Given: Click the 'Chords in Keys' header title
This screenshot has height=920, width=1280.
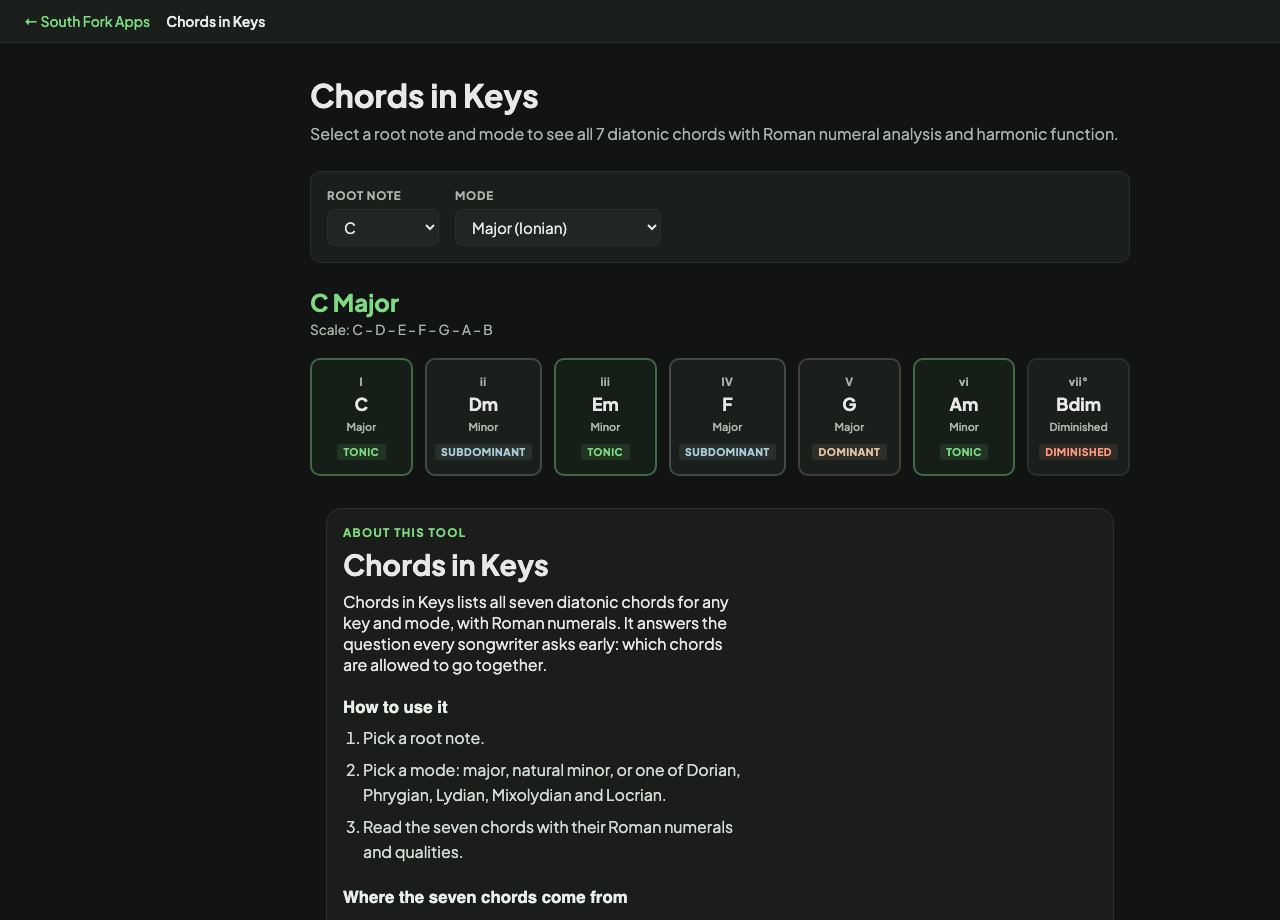Looking at the screenshot, I should pos(216,21).
